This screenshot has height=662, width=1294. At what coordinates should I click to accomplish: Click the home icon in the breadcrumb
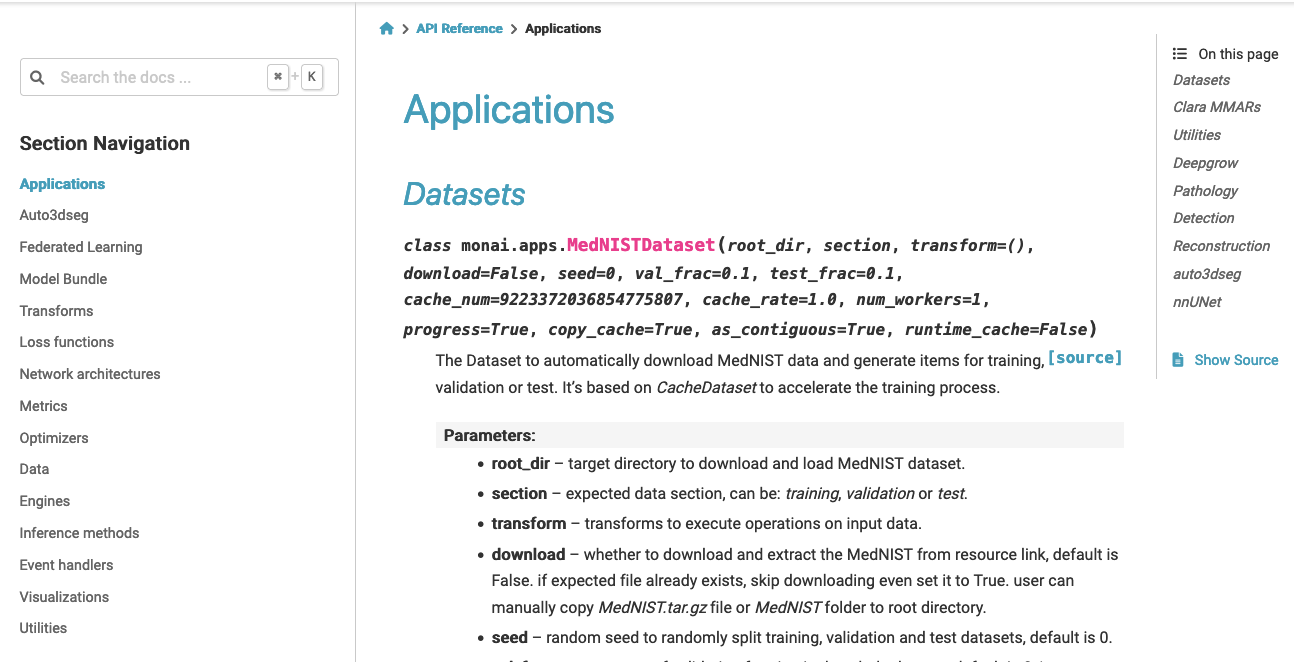(x=386, y=28)
